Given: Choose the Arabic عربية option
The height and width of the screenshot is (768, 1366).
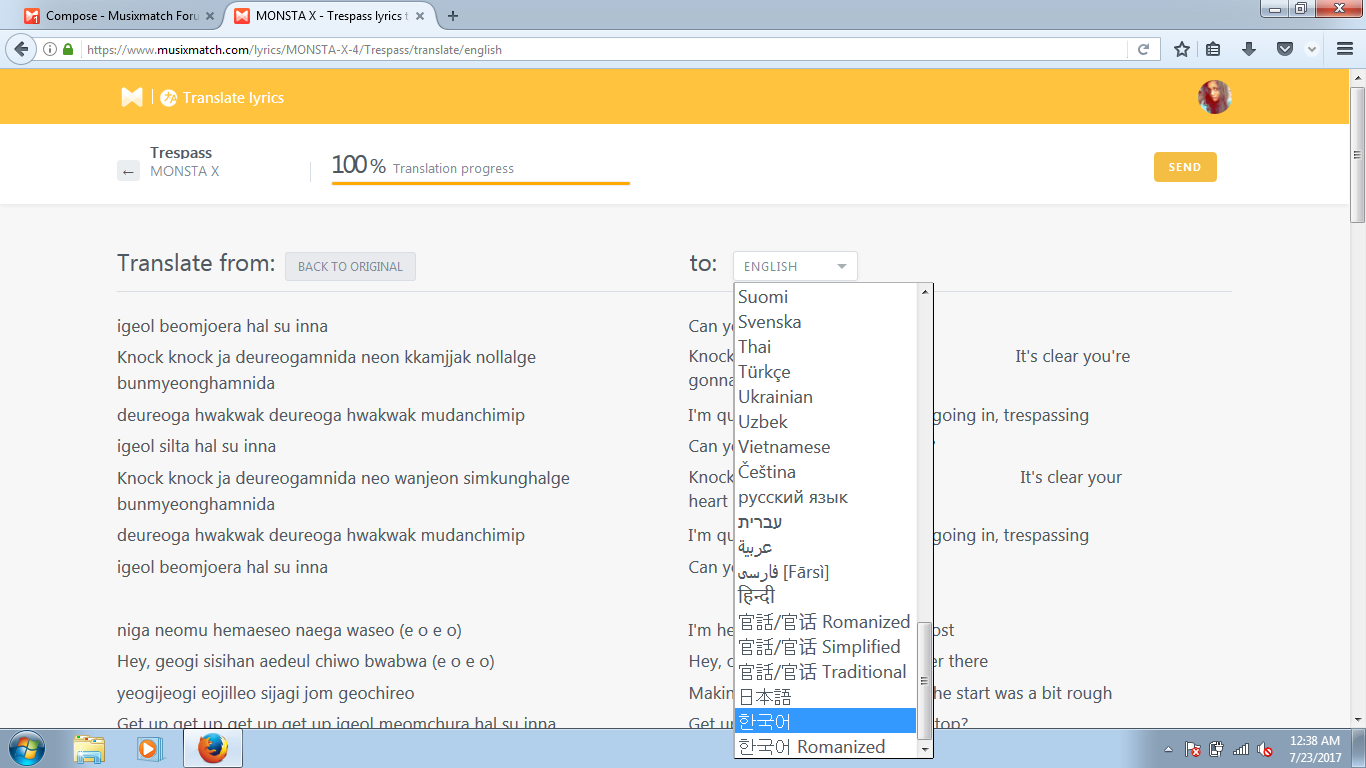Looking at the screenshot, I should [x=826, y=547].
